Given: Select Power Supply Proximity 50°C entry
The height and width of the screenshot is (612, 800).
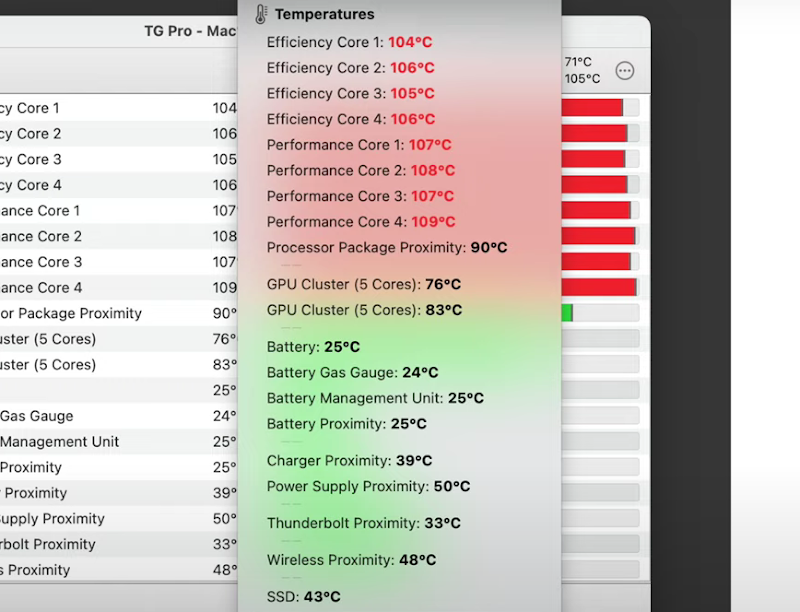Looking at the screenshot, I should [x=367, y=487].
